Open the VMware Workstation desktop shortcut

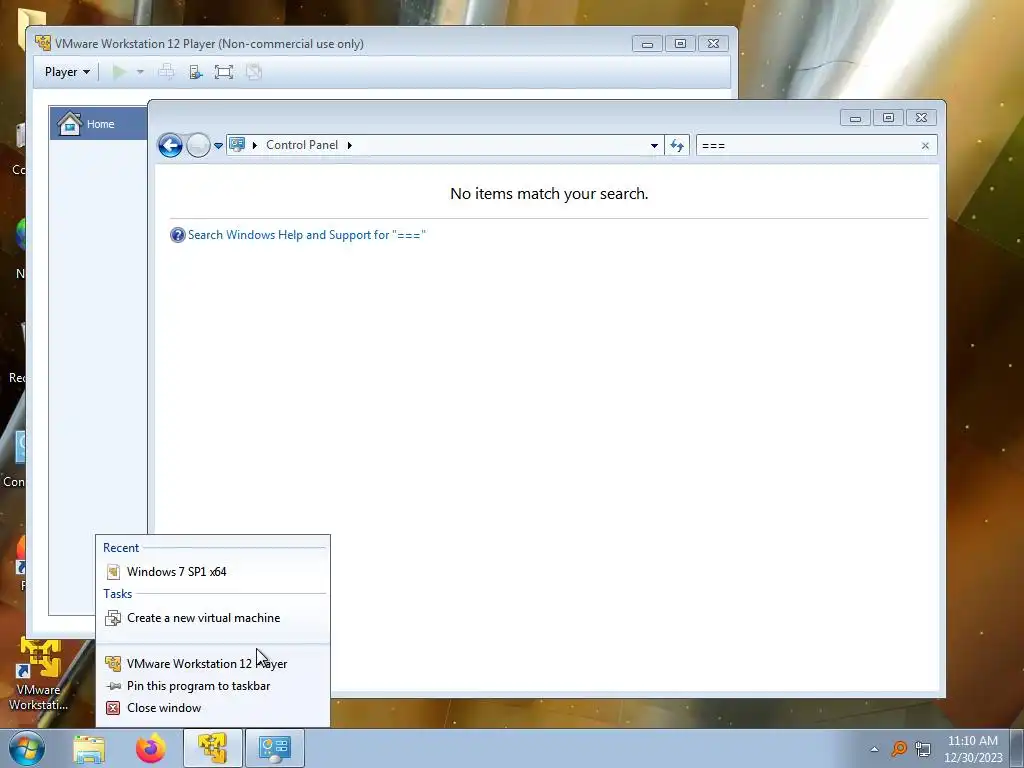pos(39,675)
